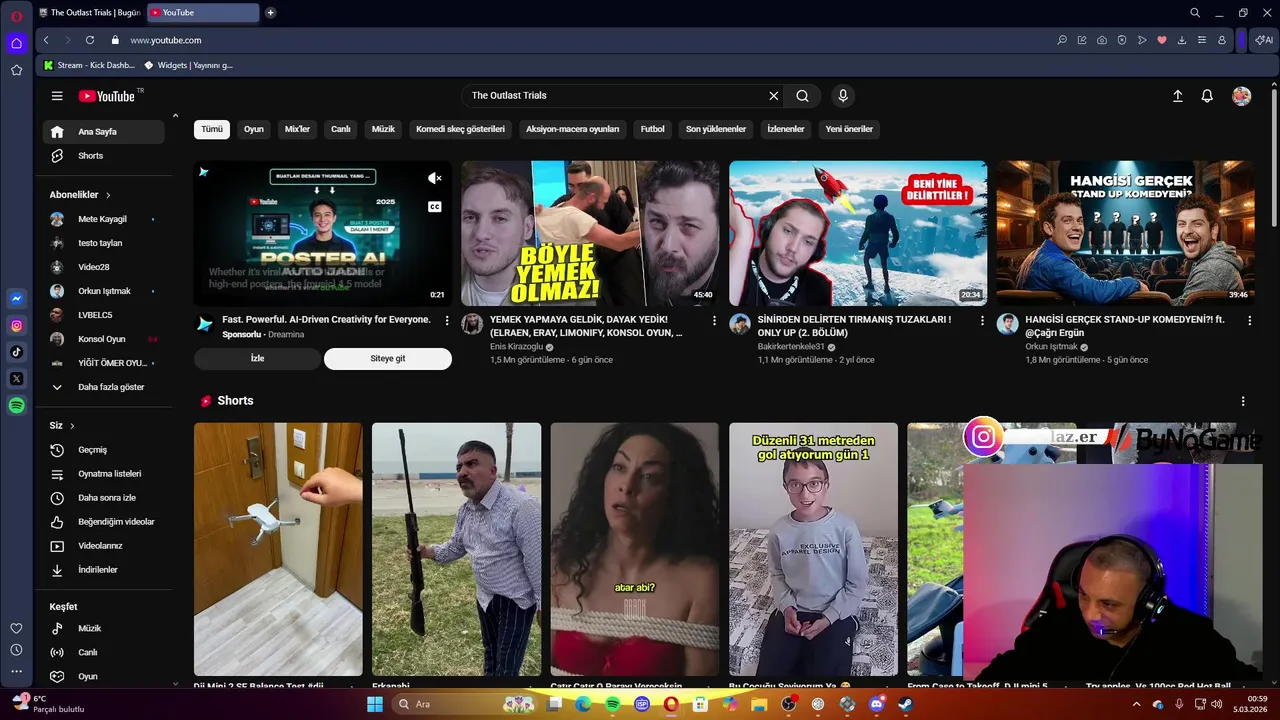
Task: Expand the Abonelikler section chevron
Action: click(x=108, y=195)
